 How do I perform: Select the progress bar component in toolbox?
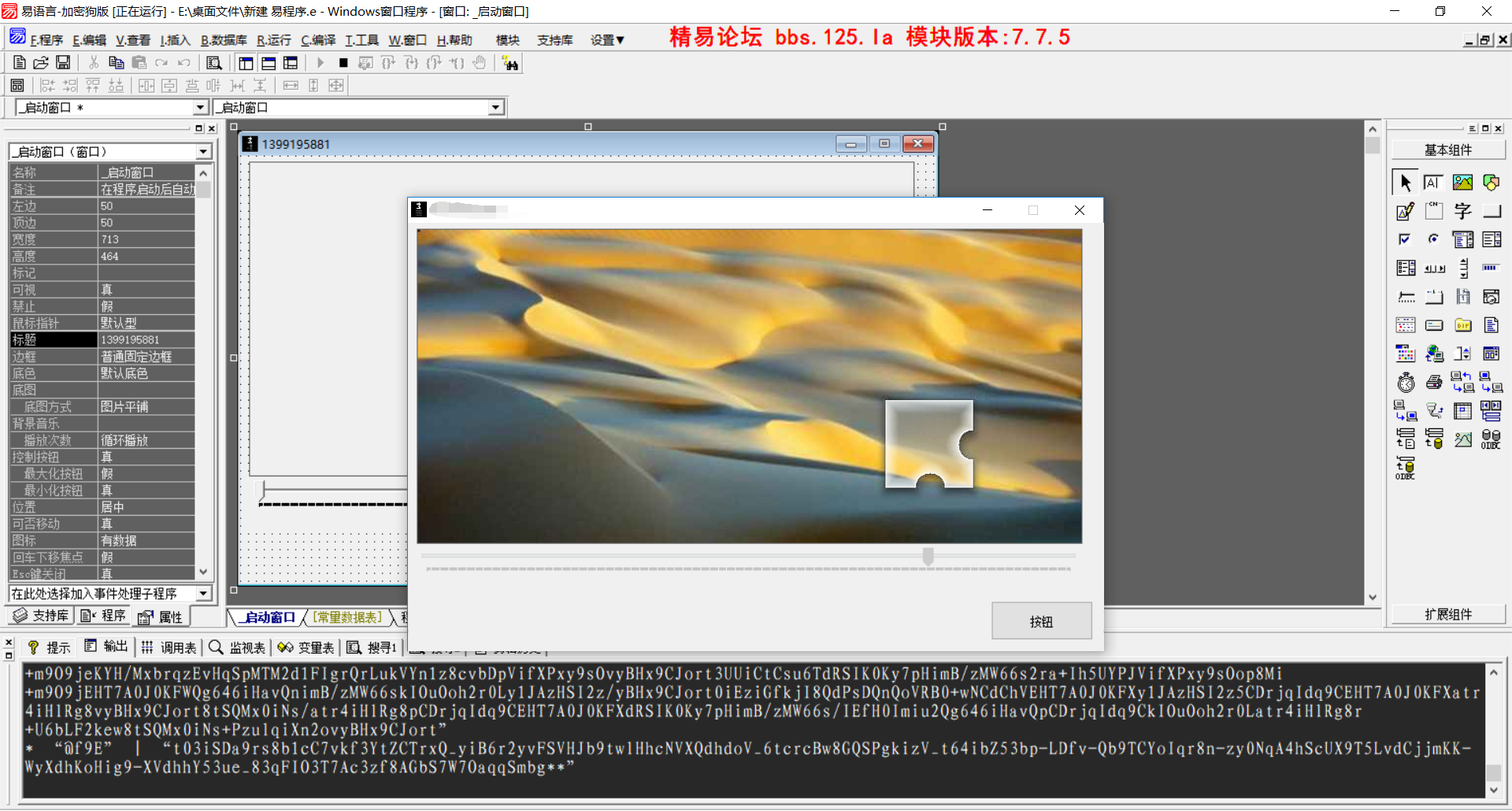pyautogui.click(x=1491, y=268)
